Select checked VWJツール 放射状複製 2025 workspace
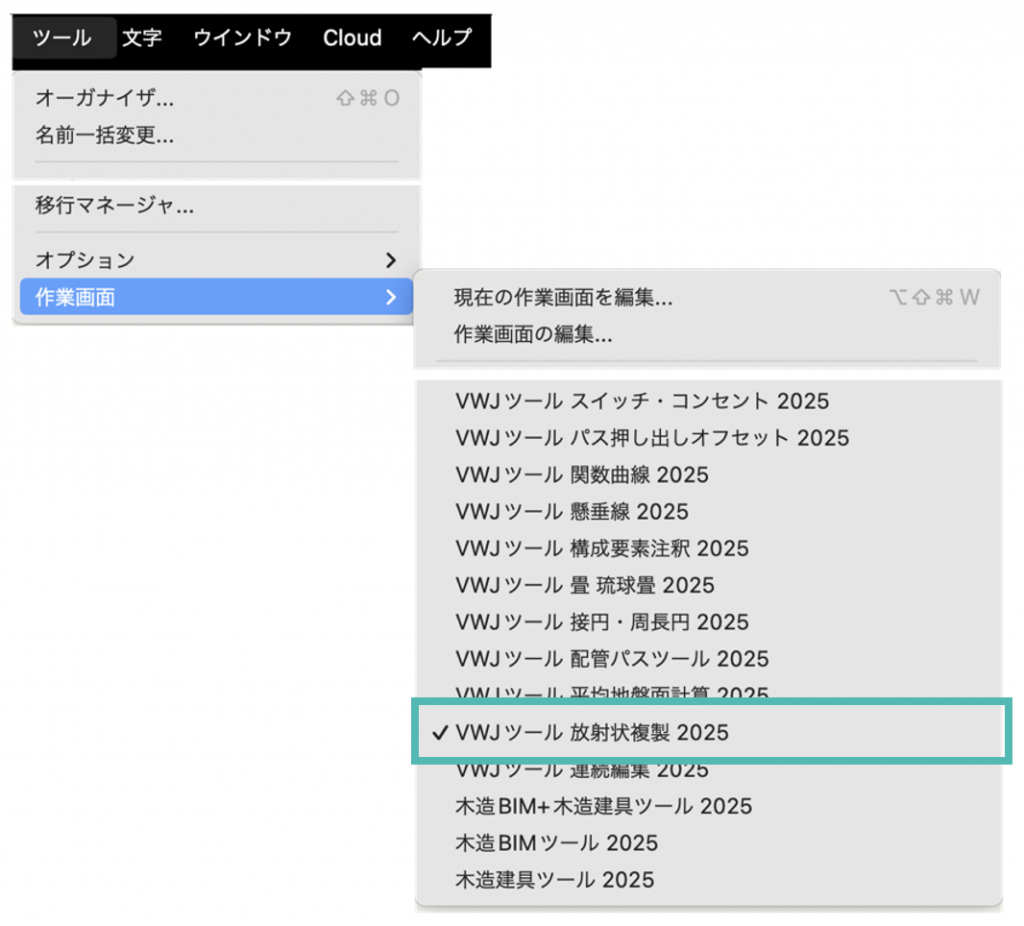 click(x=711, y=733)
